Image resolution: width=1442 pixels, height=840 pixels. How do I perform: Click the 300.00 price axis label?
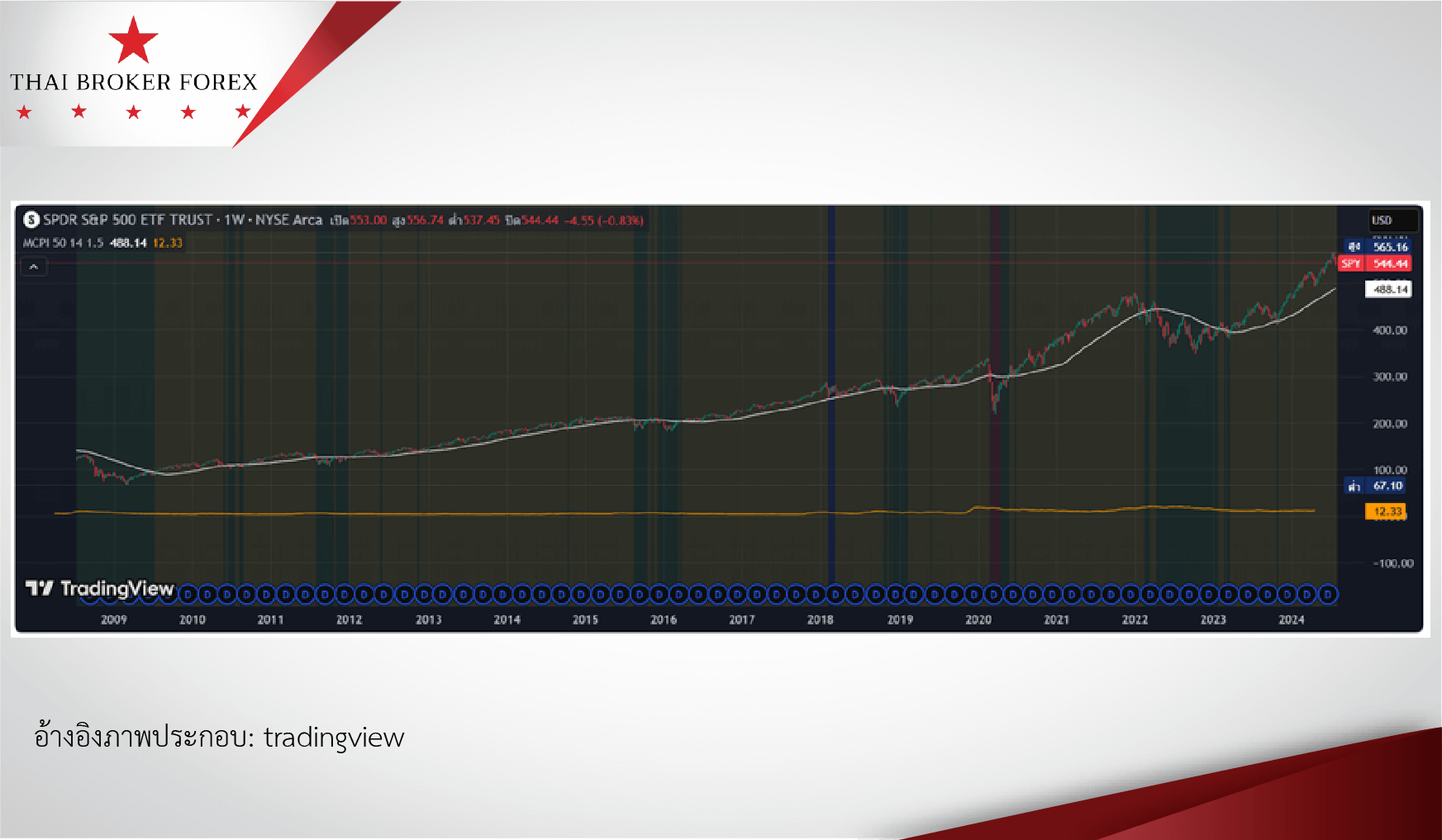(x=1390, y=377)
